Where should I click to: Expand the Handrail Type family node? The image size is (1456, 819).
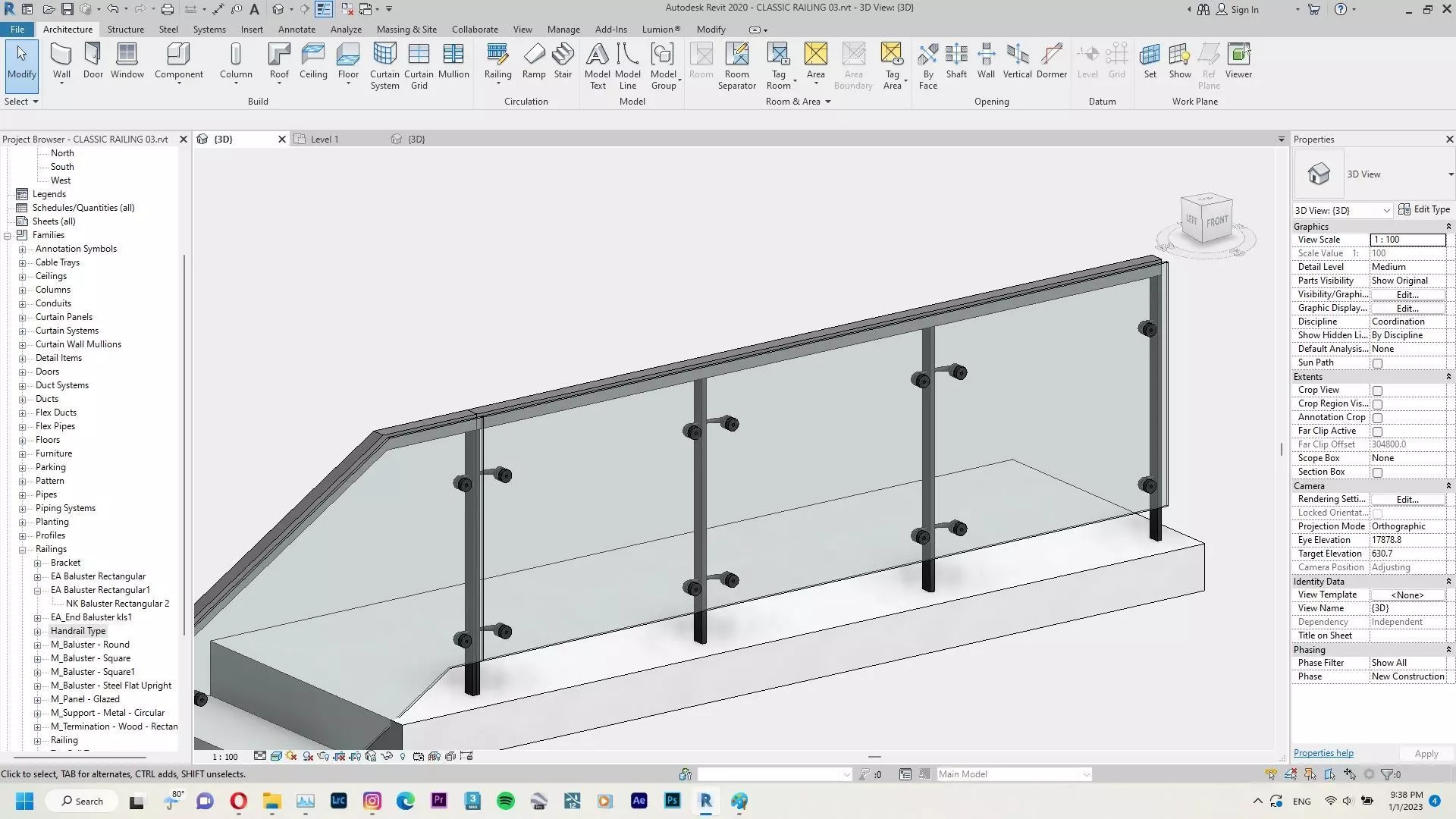[x=37, y=631]
